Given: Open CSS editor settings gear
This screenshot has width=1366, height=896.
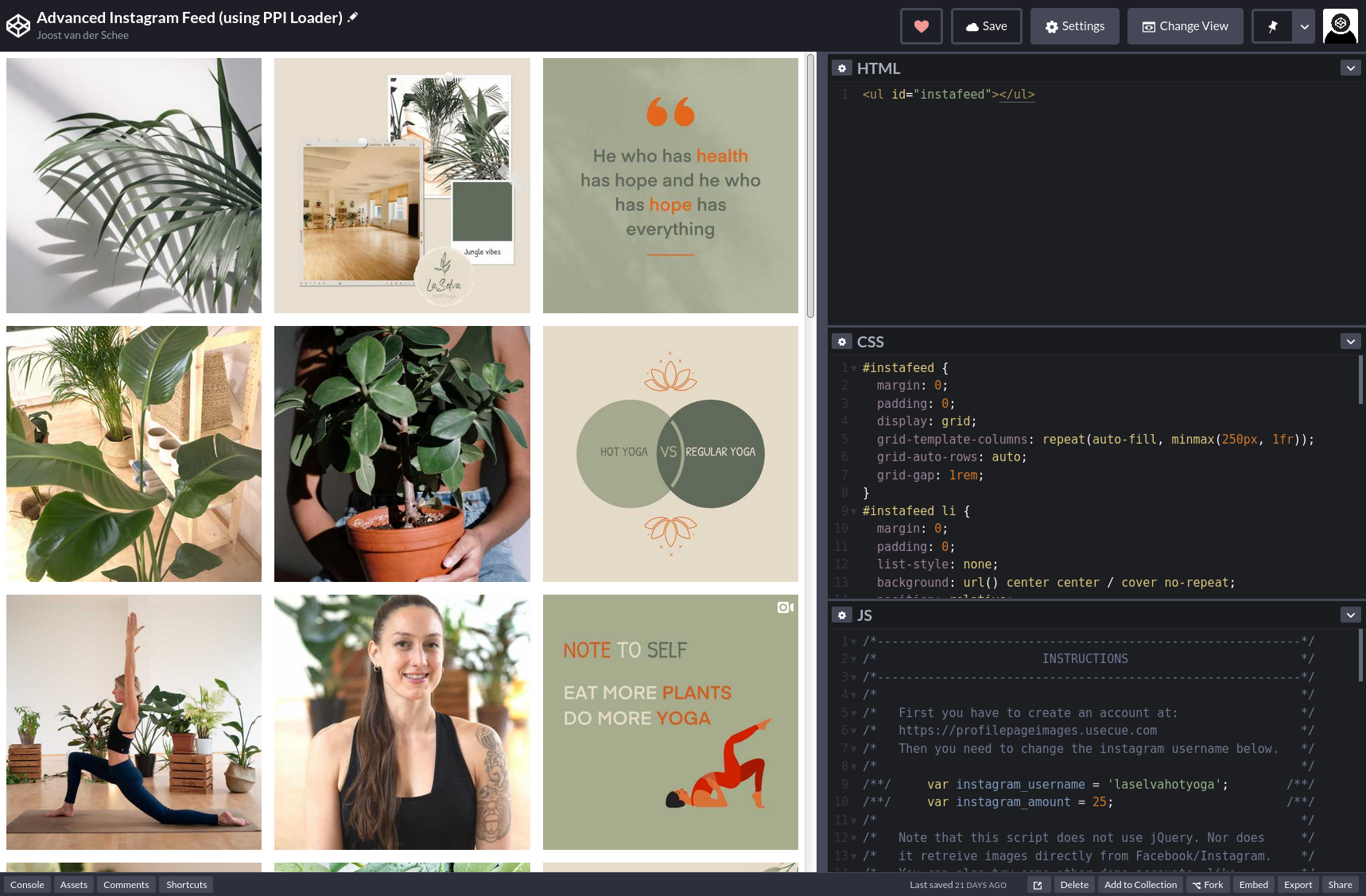Looking at the screenshot, I should pos(842,342).
